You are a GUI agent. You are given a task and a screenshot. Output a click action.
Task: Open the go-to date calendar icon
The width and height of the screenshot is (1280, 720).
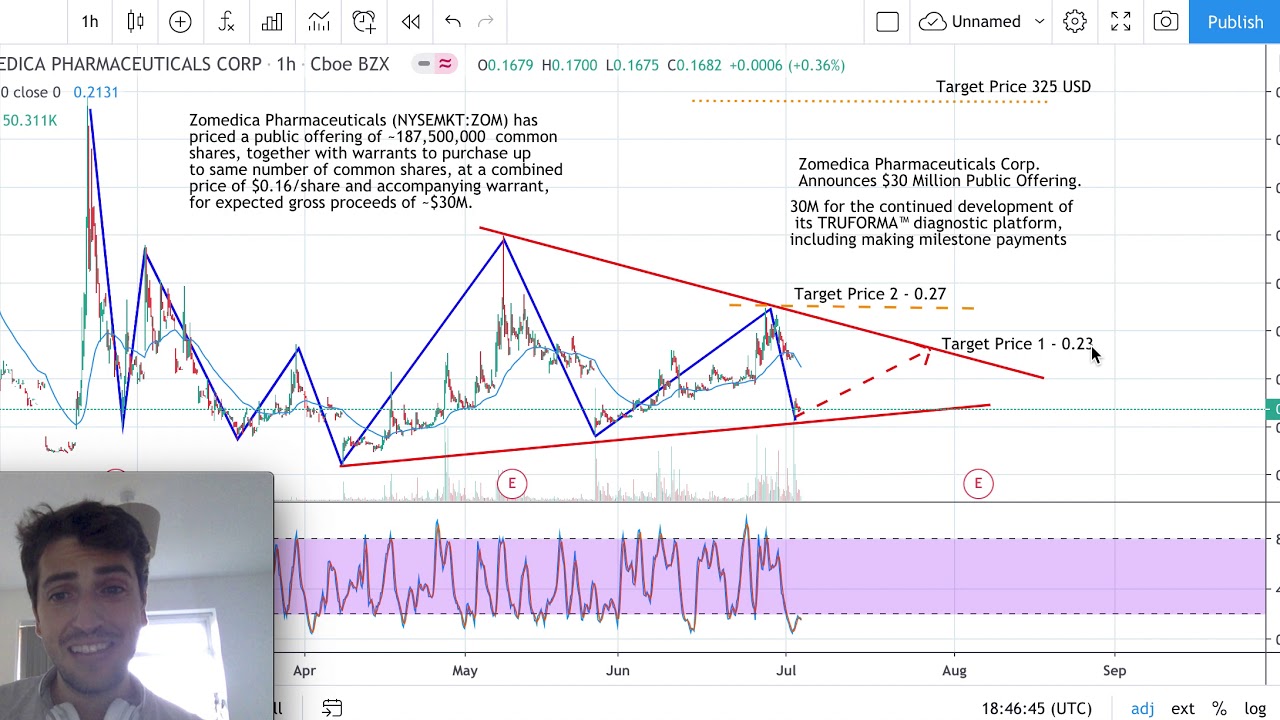pyautogui.click(x=332, y=708)
